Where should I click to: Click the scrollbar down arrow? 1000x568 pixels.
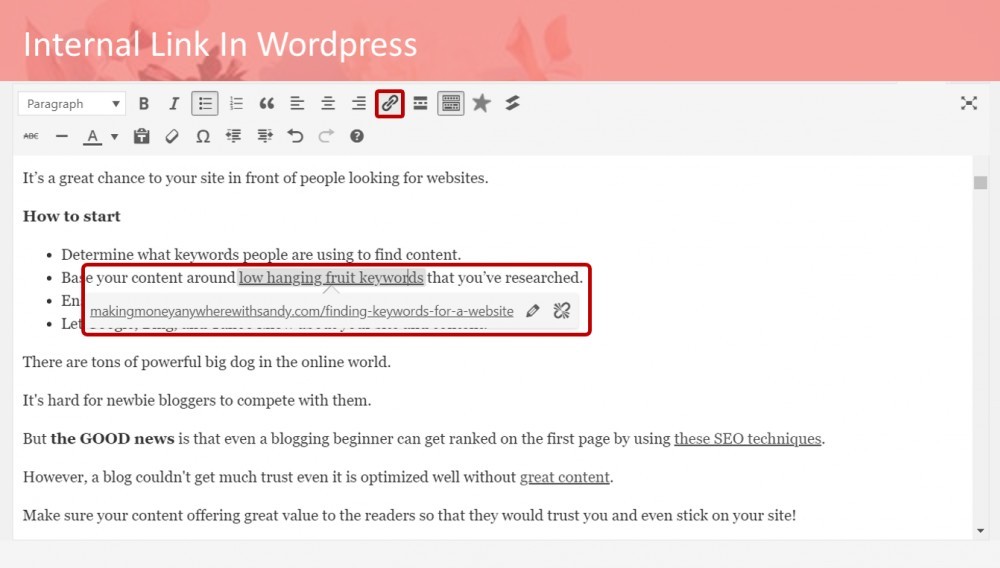(980, 531)
